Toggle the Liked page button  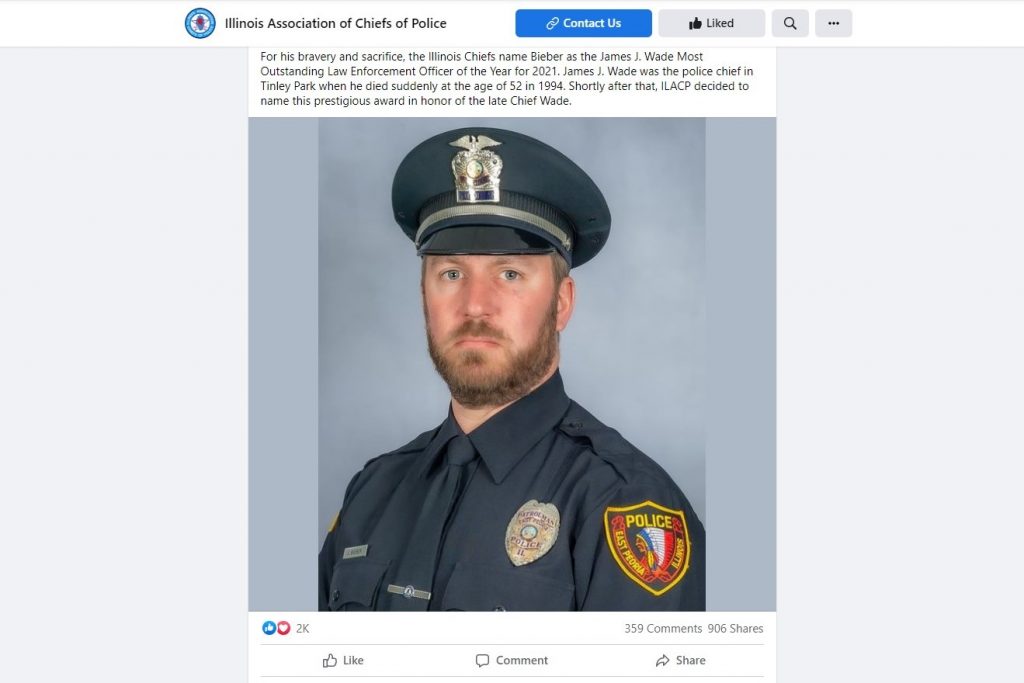click(711, 24)
